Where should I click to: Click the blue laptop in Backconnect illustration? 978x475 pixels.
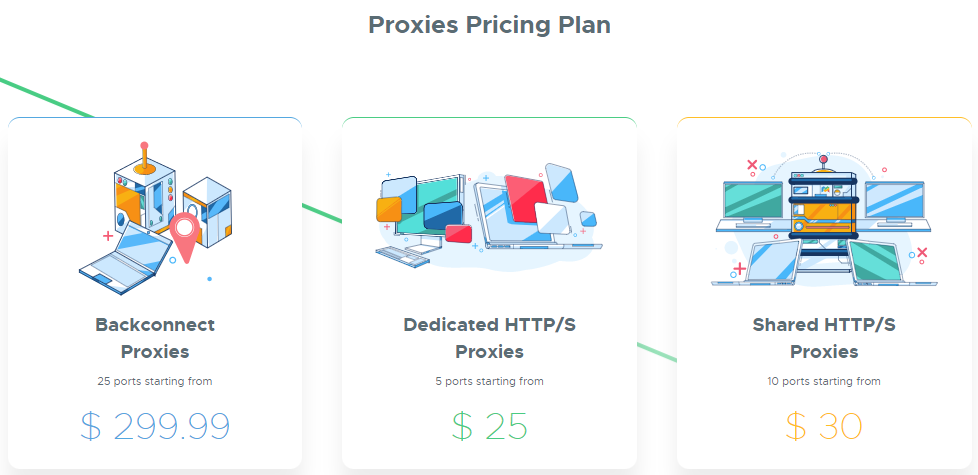(126, 259)
